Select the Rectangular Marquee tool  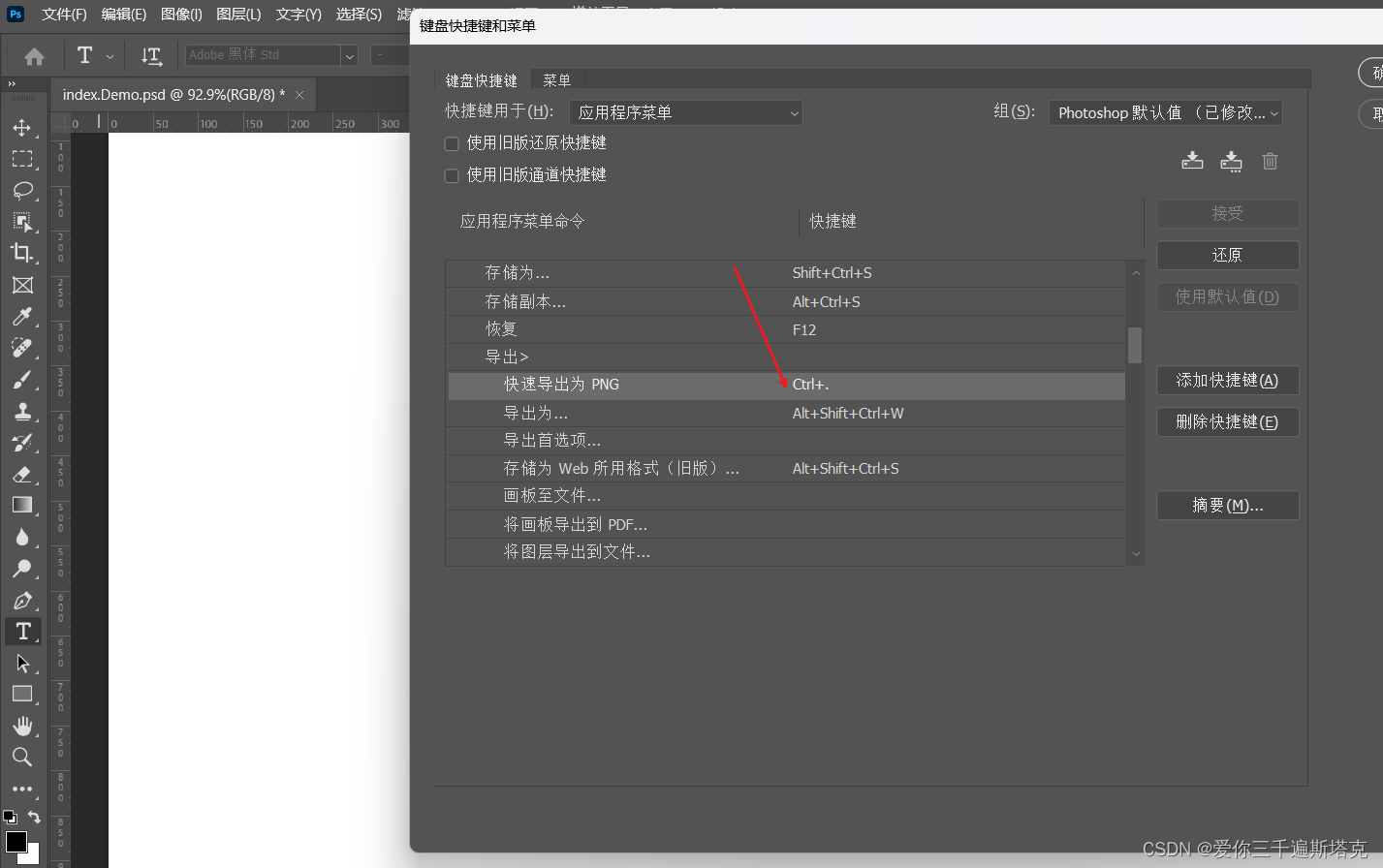(22, 159)
